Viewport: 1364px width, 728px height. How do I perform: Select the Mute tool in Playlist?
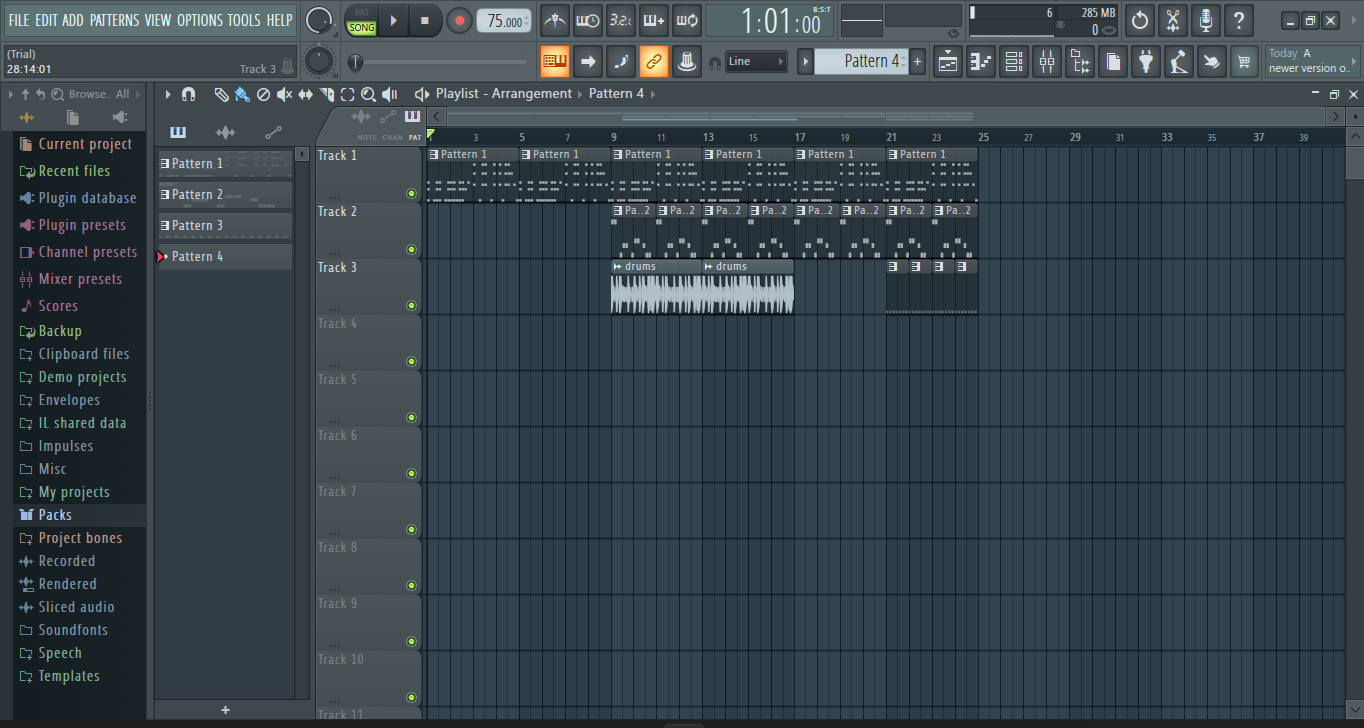284,94
